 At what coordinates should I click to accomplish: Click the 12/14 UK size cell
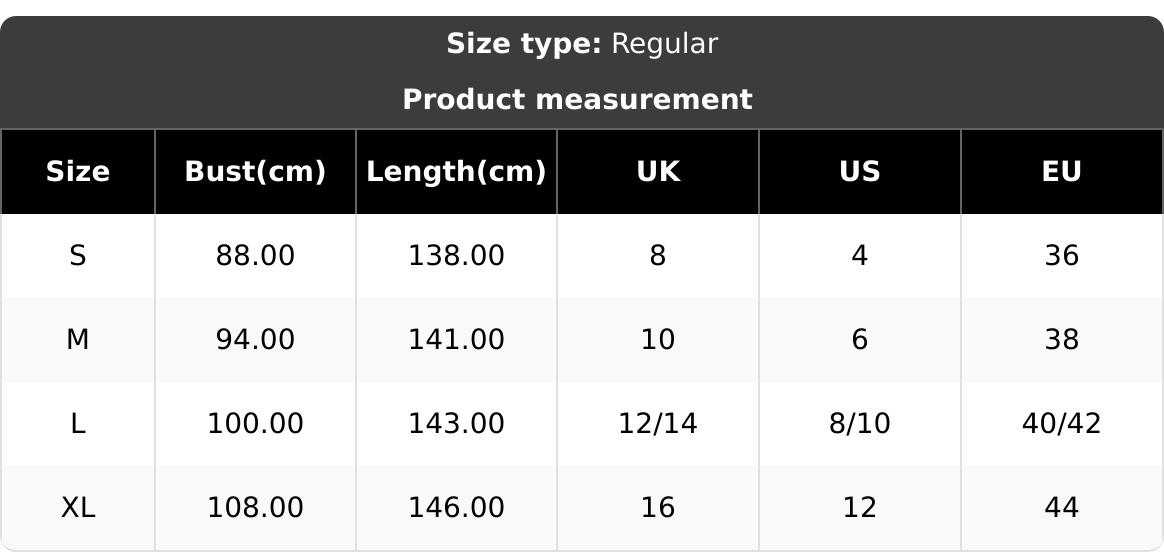click(658, 424)
